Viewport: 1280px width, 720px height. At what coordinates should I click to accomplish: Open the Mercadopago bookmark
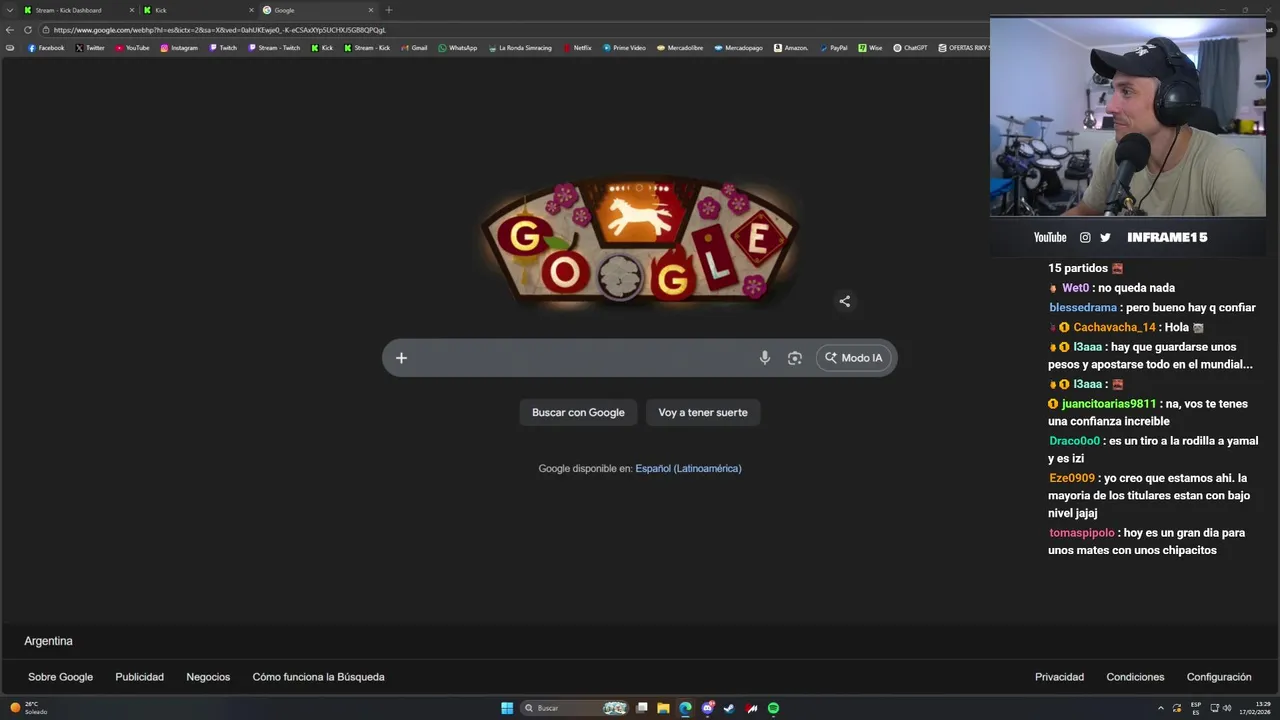[738, 48]
